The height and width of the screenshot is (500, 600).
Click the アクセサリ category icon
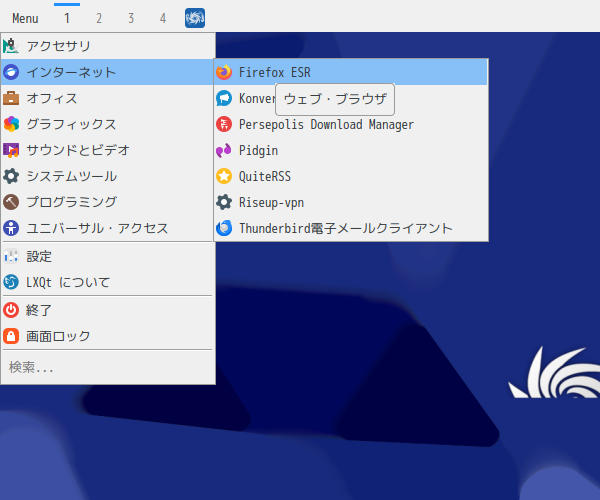click(x=11, y=46)
